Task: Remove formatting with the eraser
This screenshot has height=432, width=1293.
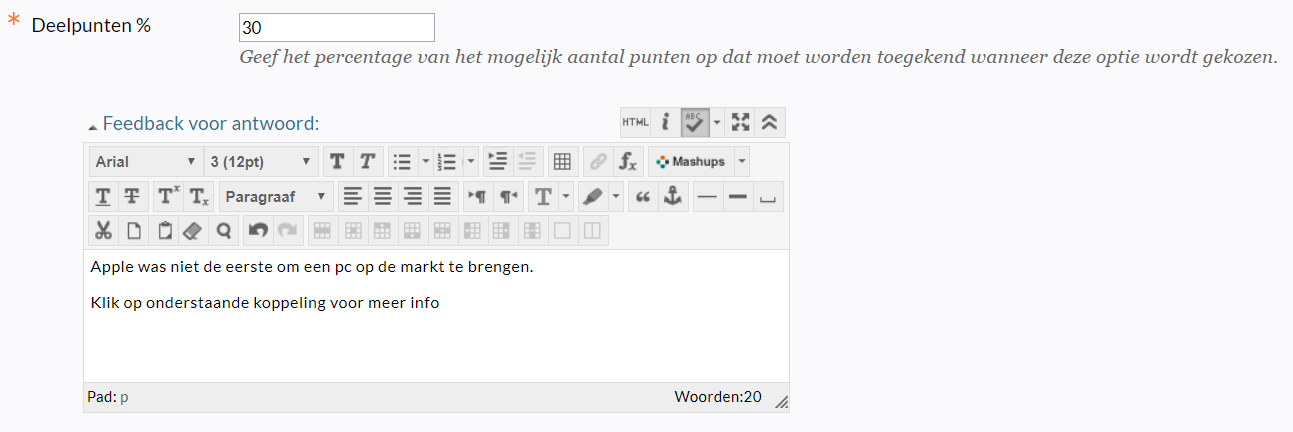Action: coord(192,230)
